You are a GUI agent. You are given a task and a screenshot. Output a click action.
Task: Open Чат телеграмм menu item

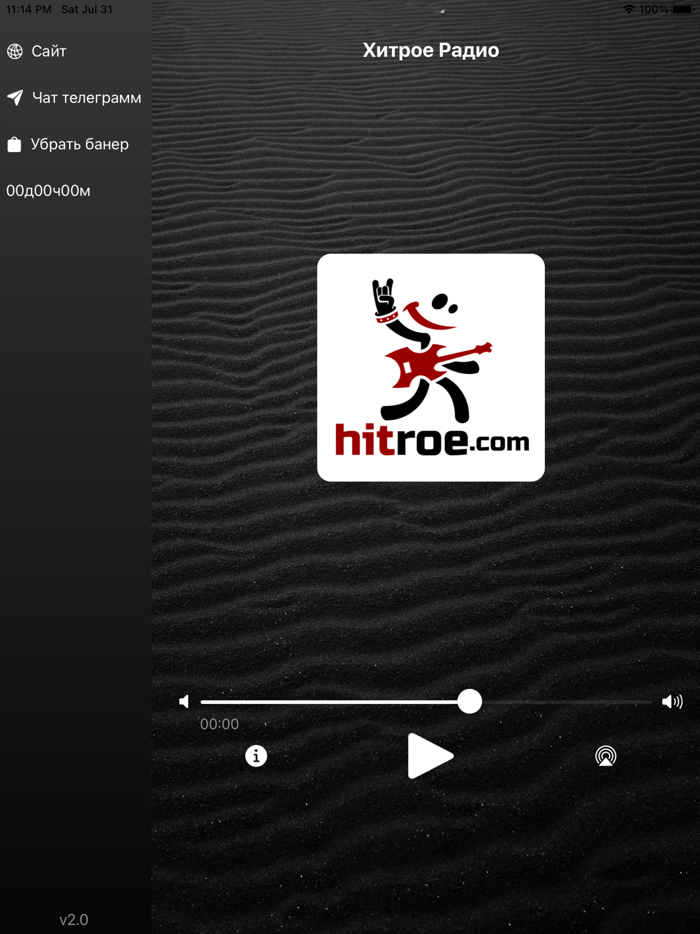click(86, 98)
